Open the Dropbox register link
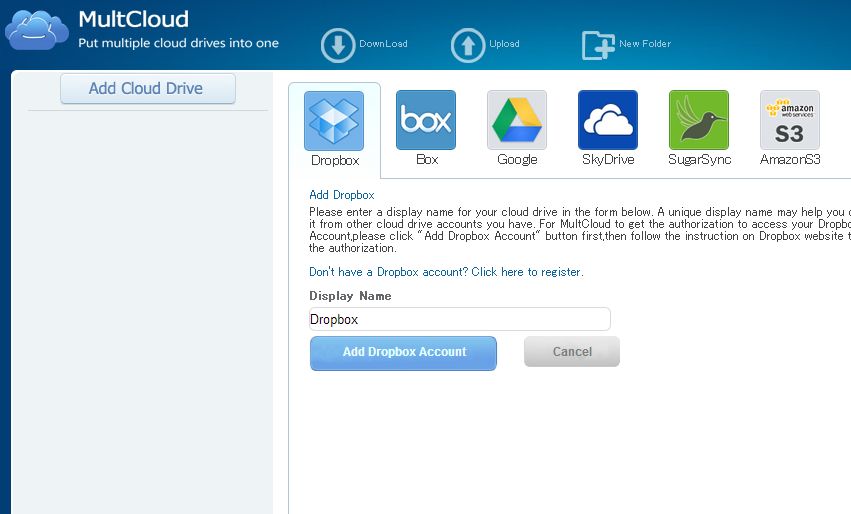851x514 pixels. coord(446,272)
